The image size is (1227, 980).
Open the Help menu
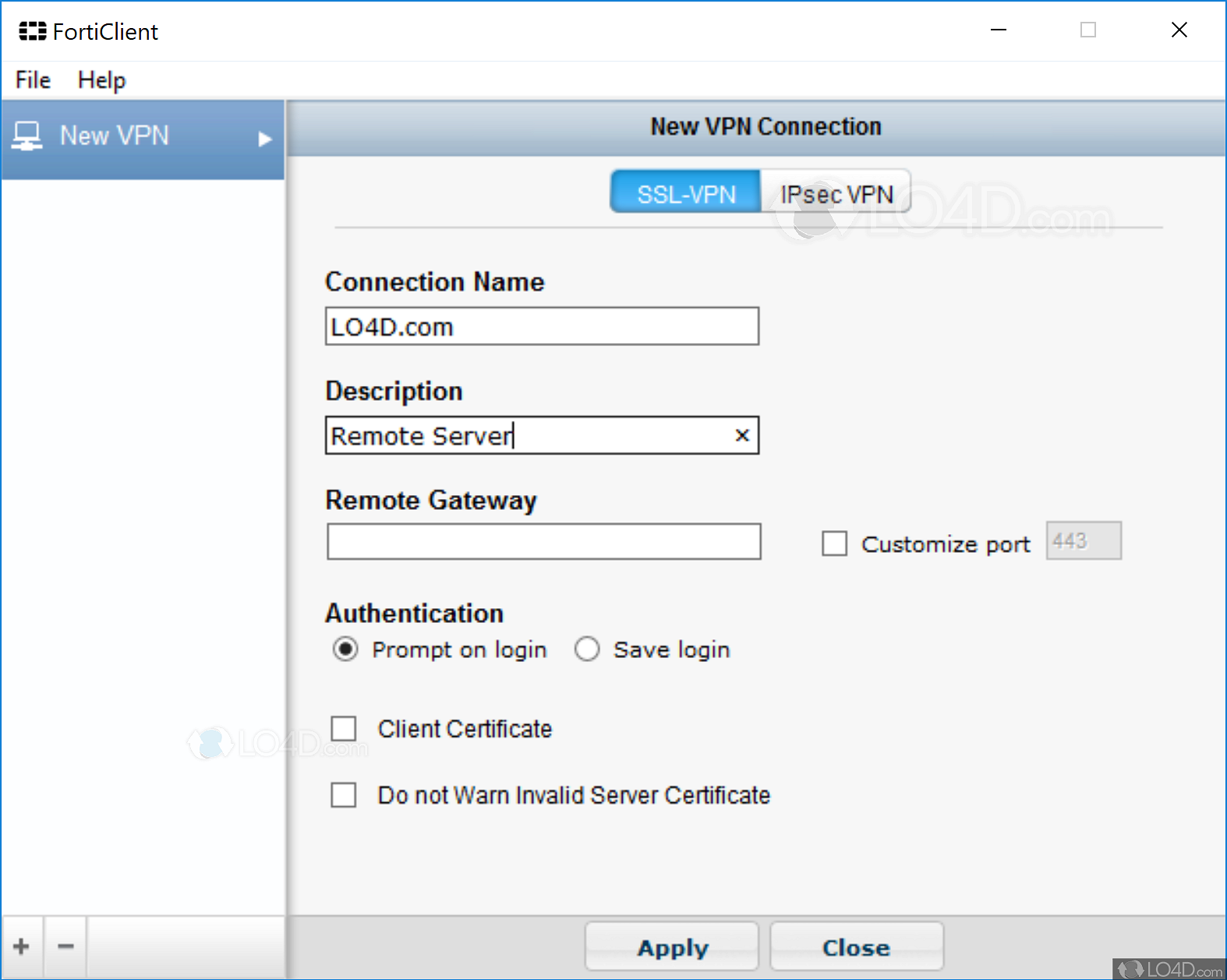101,80
